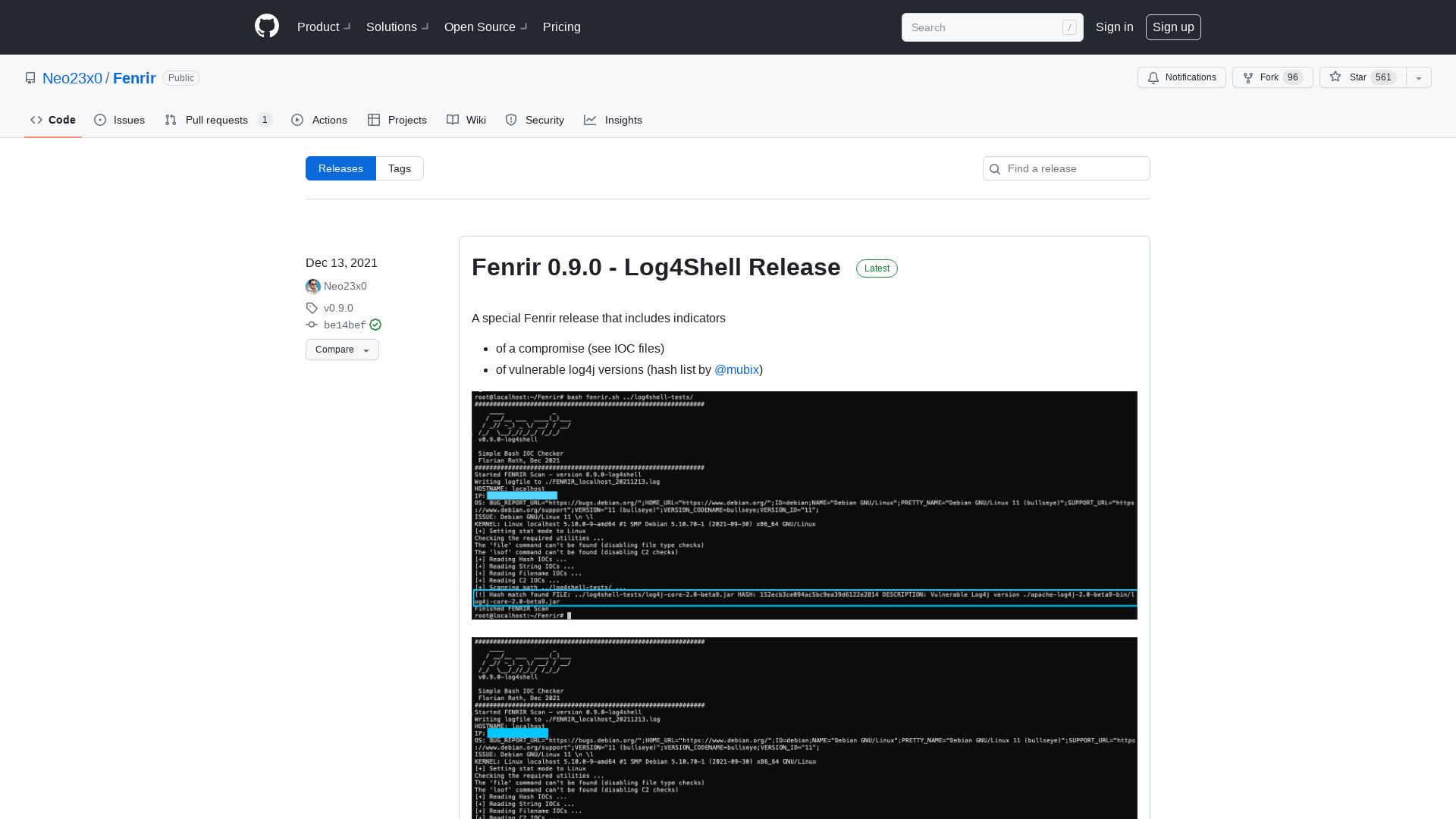
Task: Open the Neo23x0 author link under date
Action: point(345,286)
